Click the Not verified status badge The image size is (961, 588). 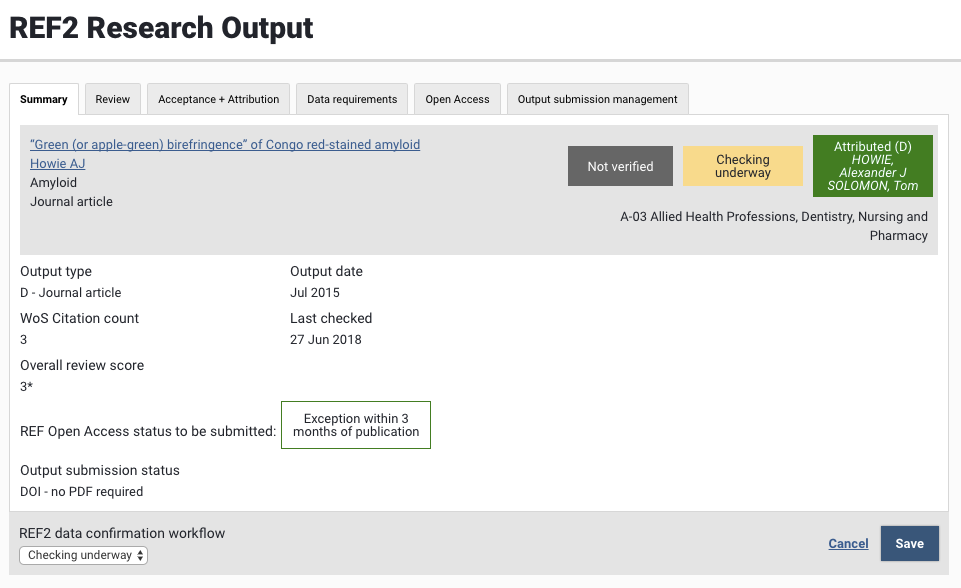pyautogui.click(x=620, y=166)
